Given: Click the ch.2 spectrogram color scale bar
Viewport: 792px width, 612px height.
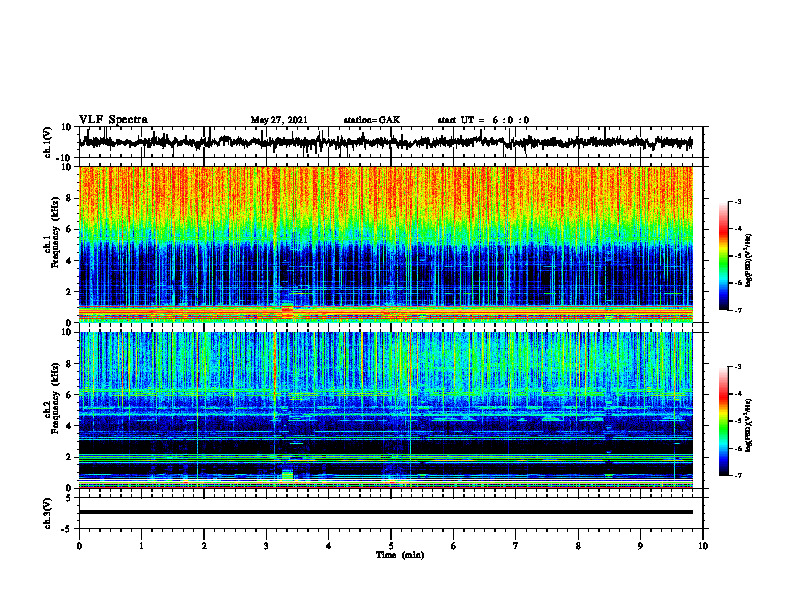Looking at the screenshot, I should coord(723,421).
